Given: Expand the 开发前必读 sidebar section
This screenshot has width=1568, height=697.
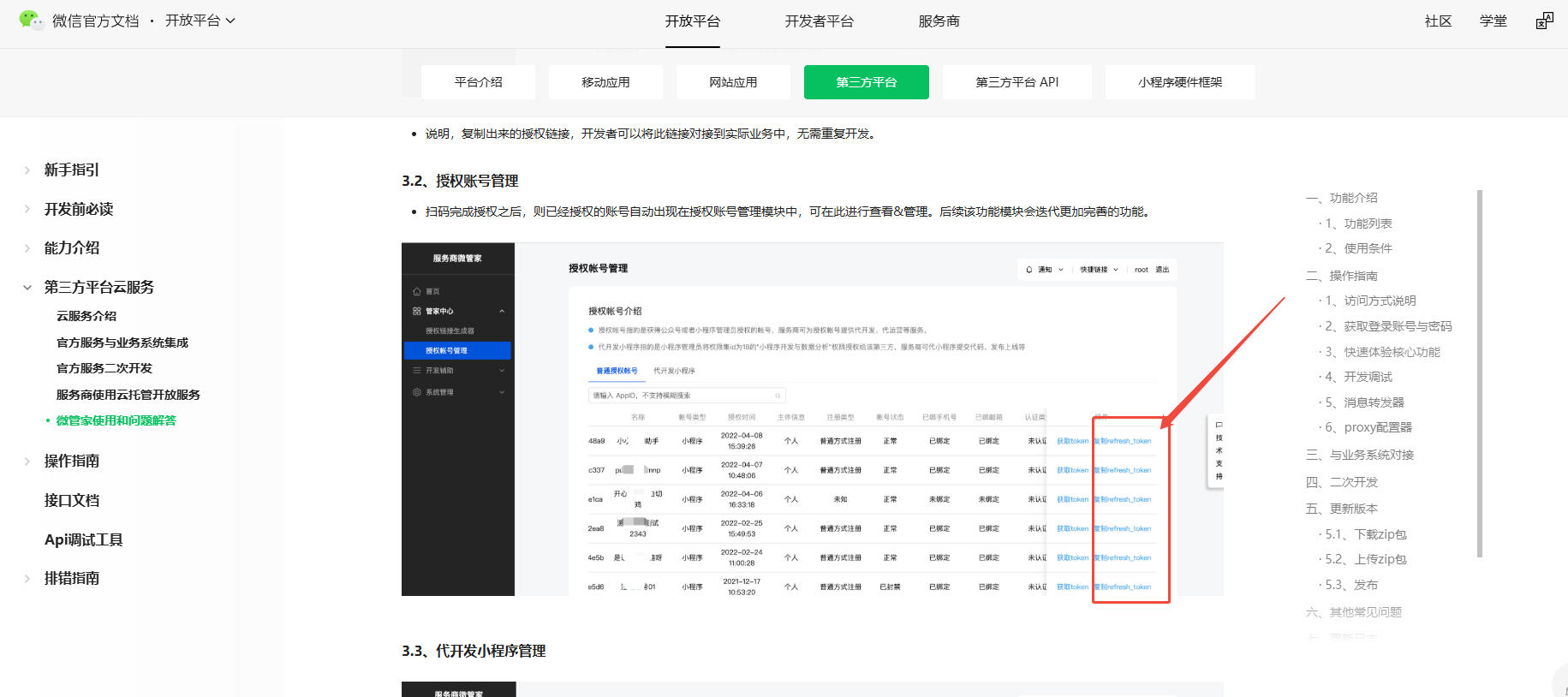Looking at the screenshot, I should tap(27, 209).
